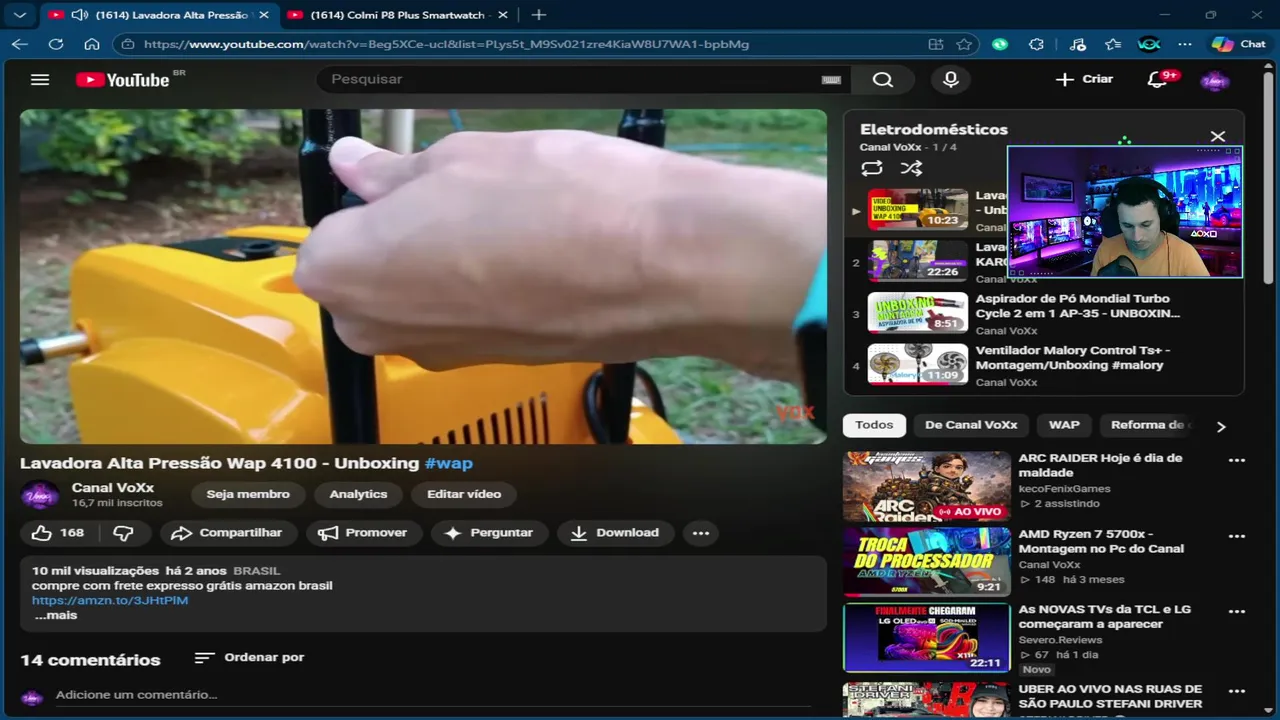
Task: Share video with Compartilhar
Action: click(229, 533)
